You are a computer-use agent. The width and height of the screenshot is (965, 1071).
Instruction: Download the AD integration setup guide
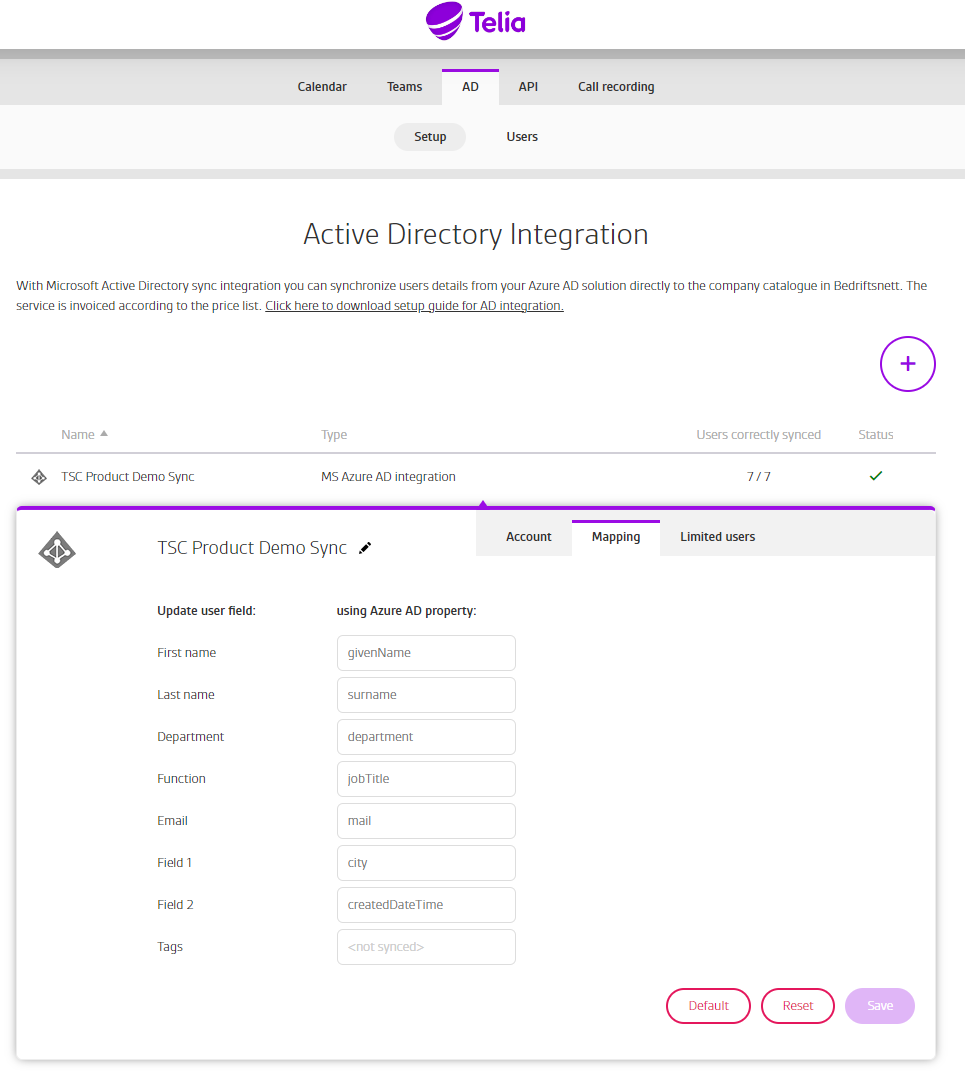pos(414,306)
